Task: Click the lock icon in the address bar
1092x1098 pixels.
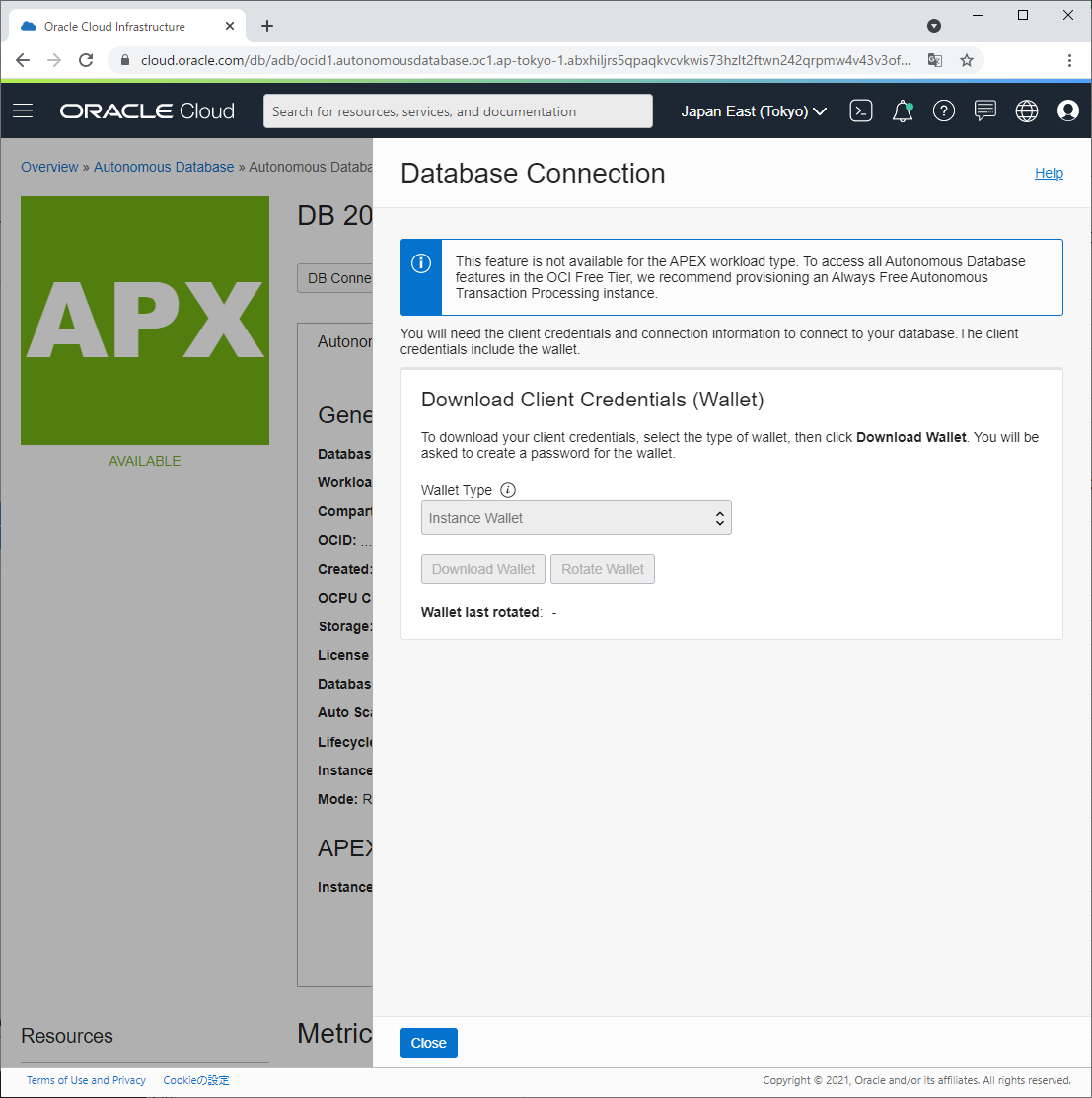Action: [125, 60]
